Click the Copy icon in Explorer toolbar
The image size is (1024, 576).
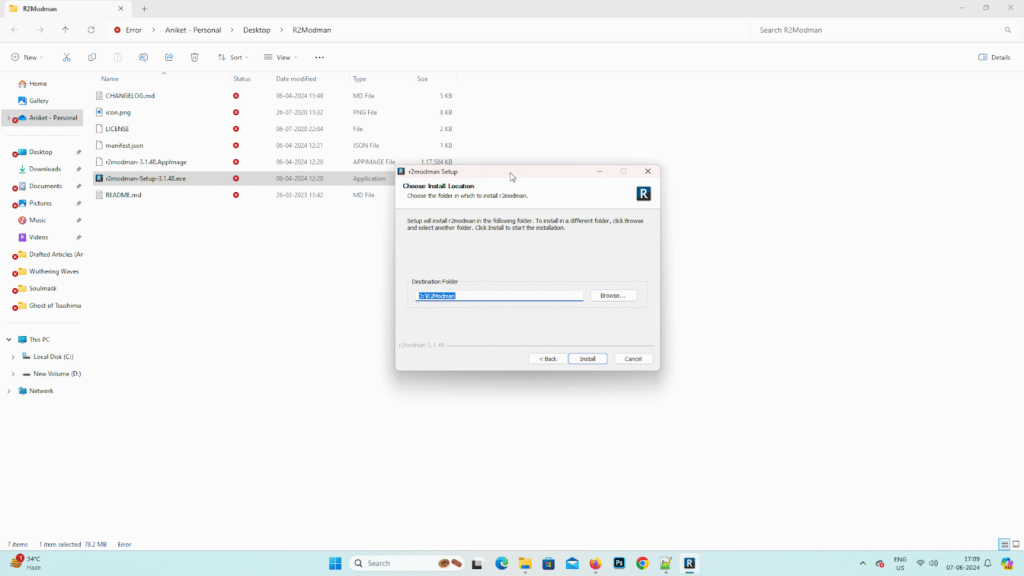pyautogui.click(x=92, y=57)
